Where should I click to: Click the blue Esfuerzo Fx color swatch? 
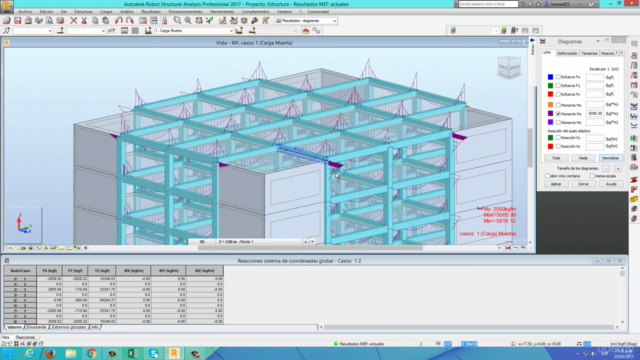550,77
